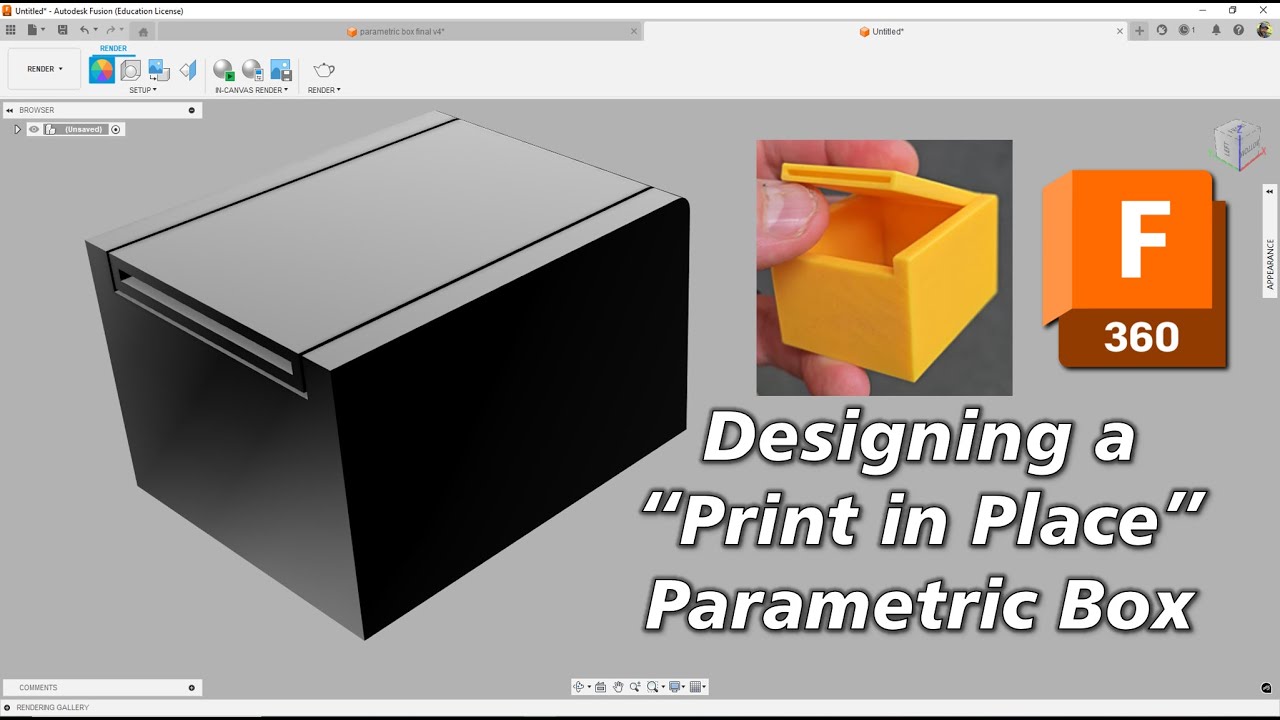
Task: View notifications bell
Action: pyautogui.click(x=1216, y=31)
